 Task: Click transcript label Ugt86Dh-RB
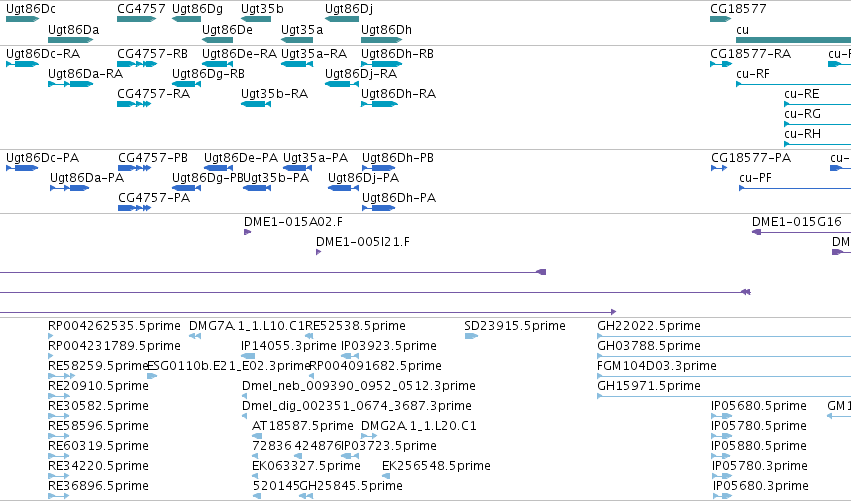(x=397, y=54)
